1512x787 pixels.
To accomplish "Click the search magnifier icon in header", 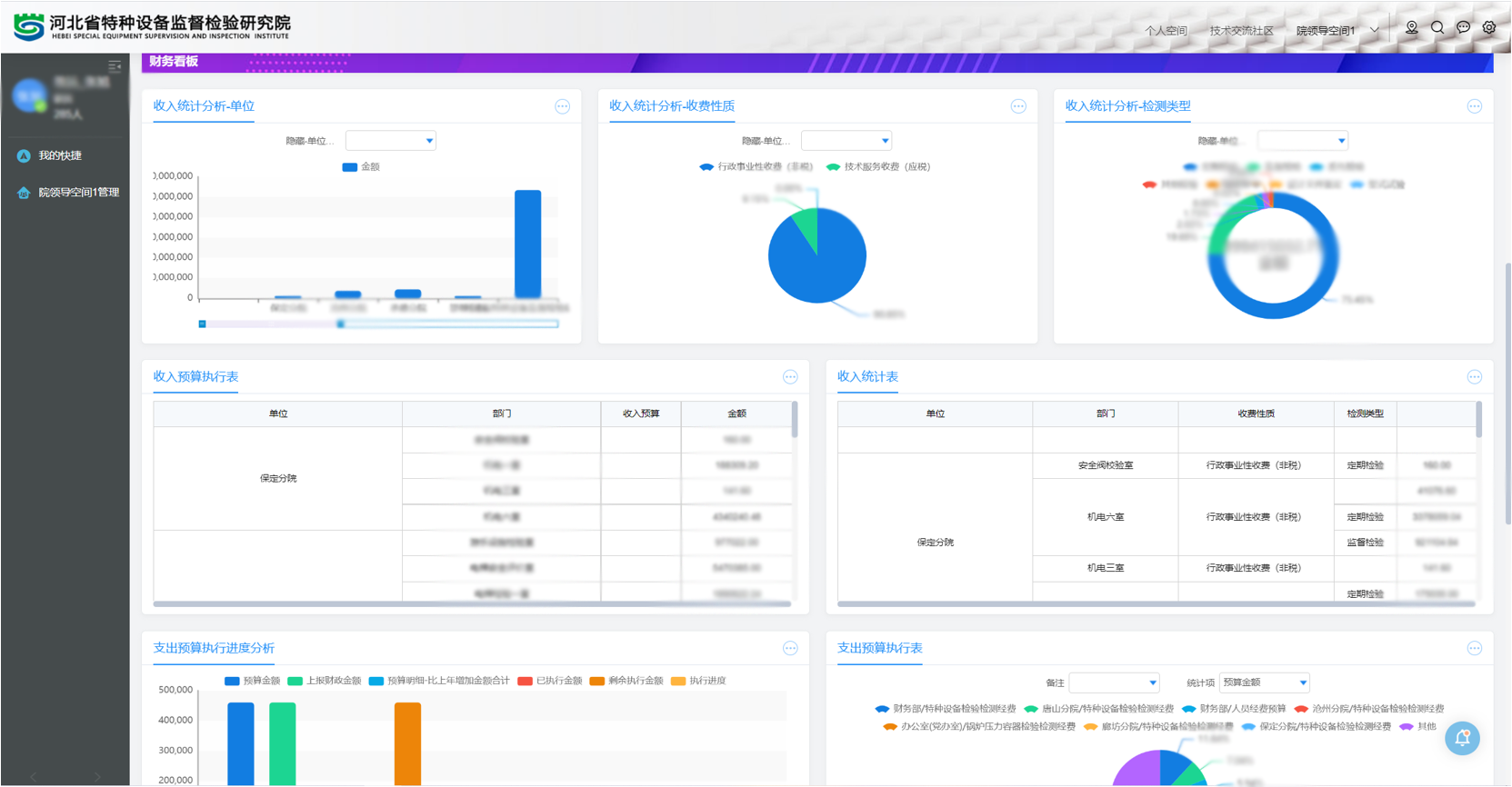I will [x=1437, y=28].
